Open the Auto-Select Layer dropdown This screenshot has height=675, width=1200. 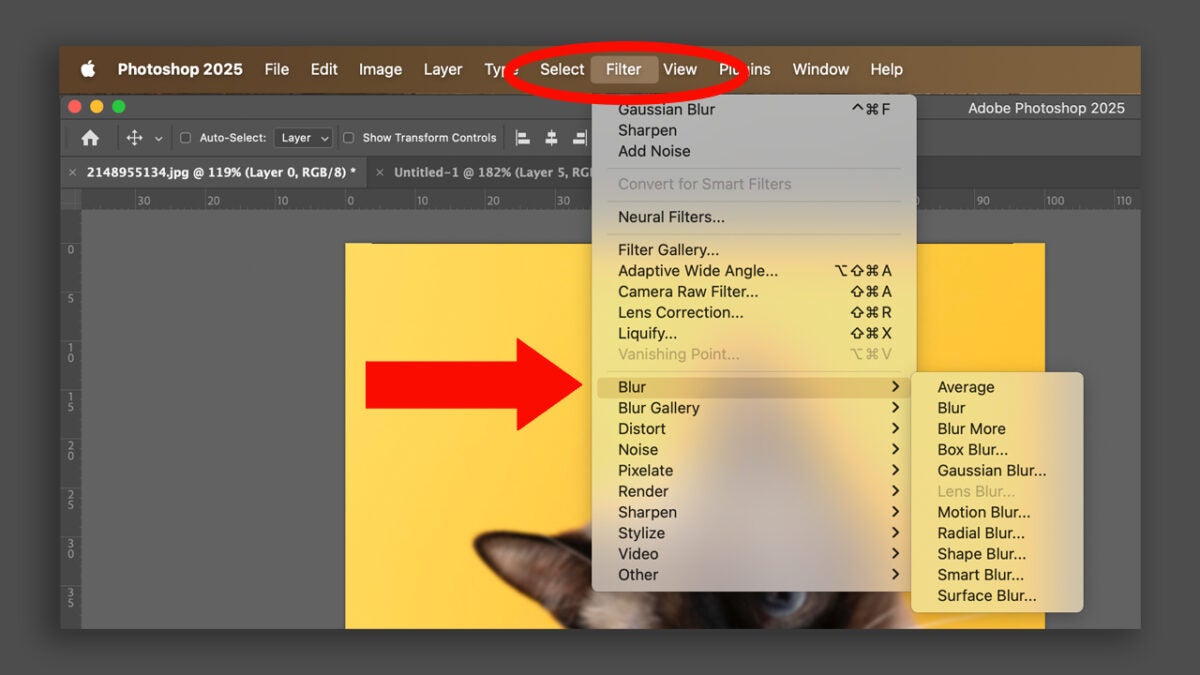[304, 138]
